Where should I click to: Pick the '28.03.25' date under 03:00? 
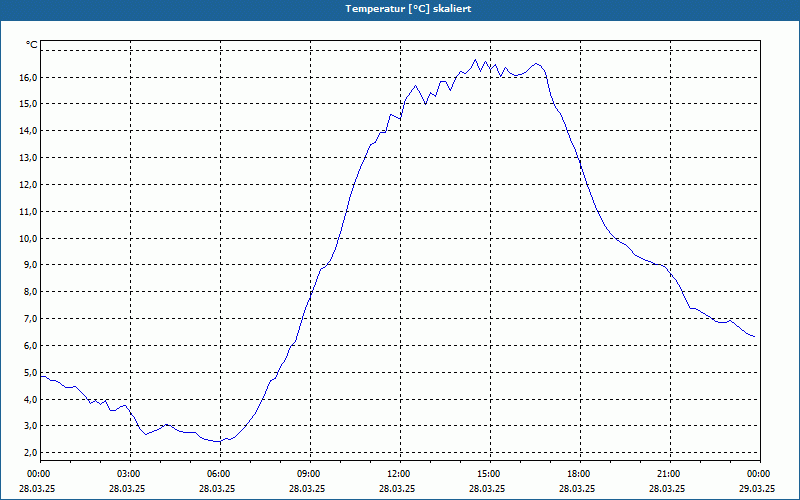click(127, 488)
